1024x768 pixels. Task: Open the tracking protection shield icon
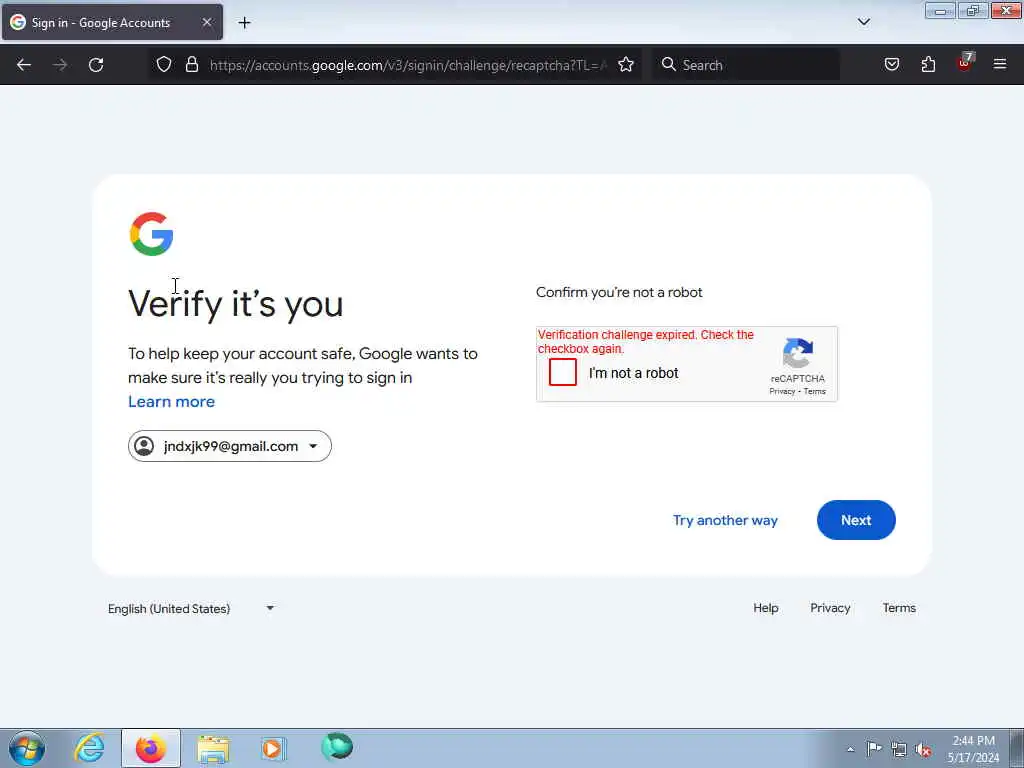click(164, 65)
